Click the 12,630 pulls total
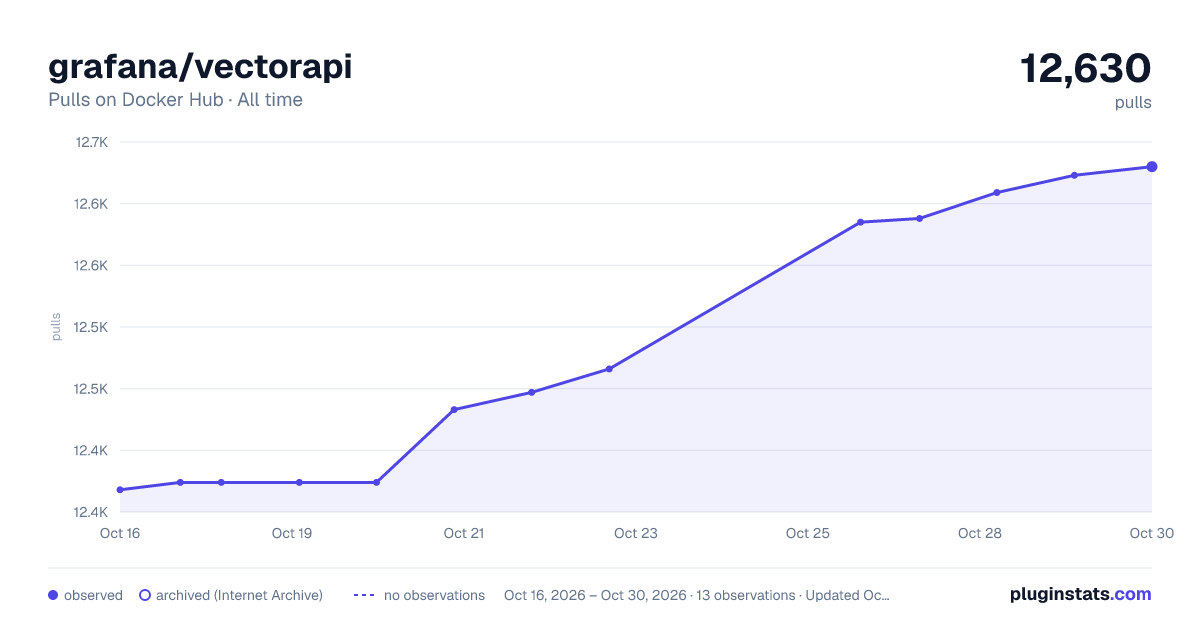The height and width of the screenshot is (630, 1200). tap(1085, 68)
